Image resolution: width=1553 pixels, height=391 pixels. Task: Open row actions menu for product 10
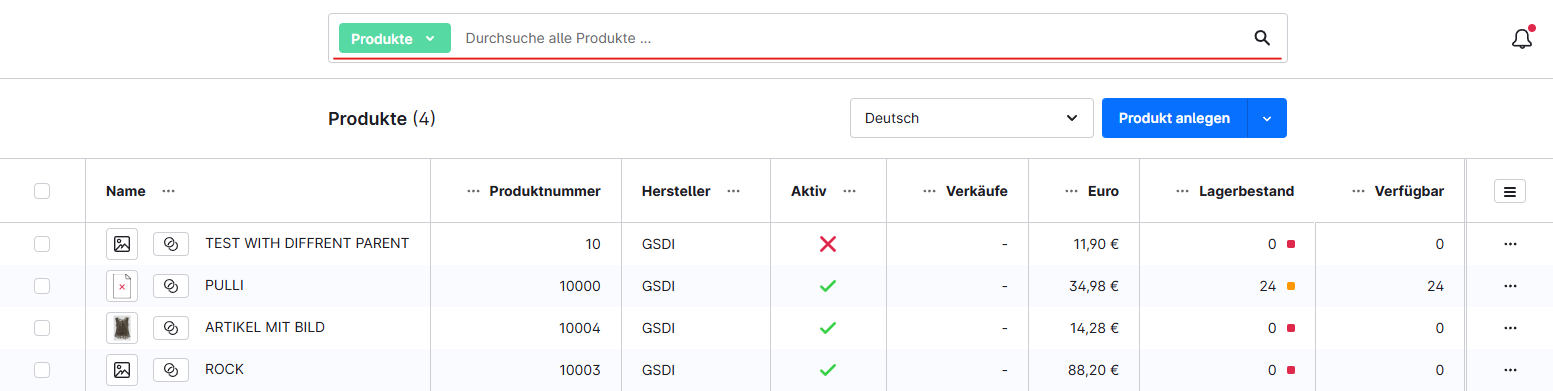click(1510, 244)
